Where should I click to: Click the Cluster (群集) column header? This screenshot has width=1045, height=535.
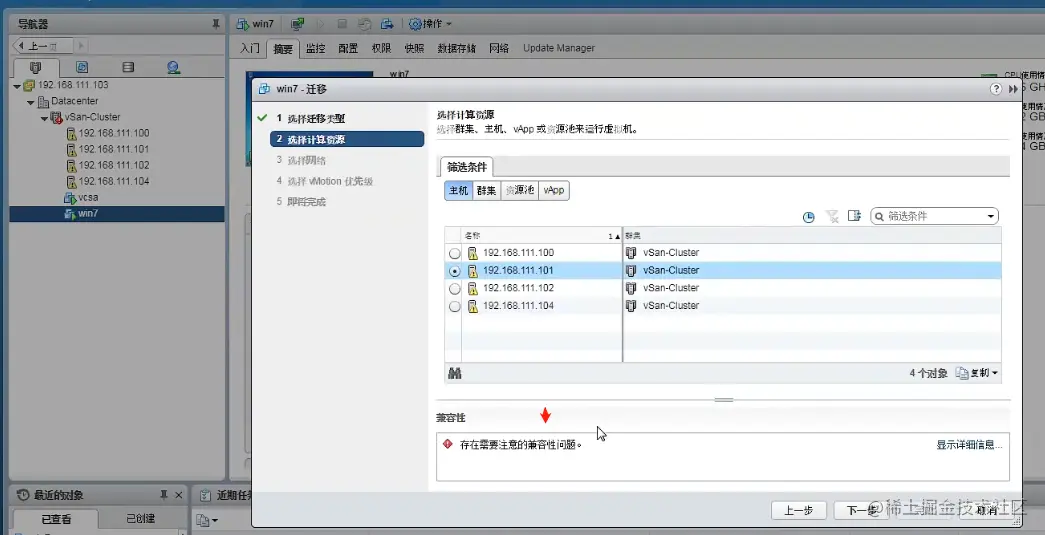tap(812, 236)
